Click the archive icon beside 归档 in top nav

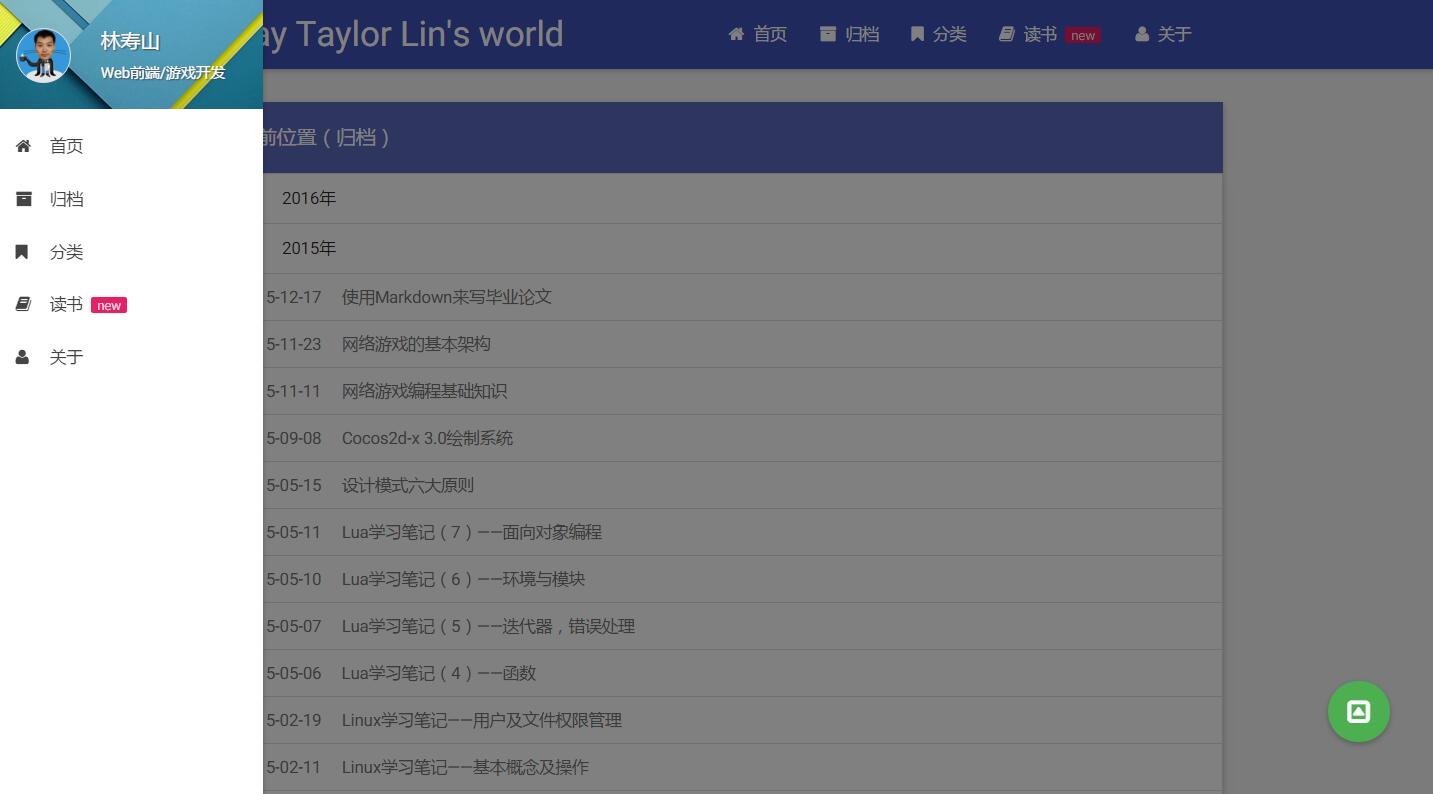point(826,33)
